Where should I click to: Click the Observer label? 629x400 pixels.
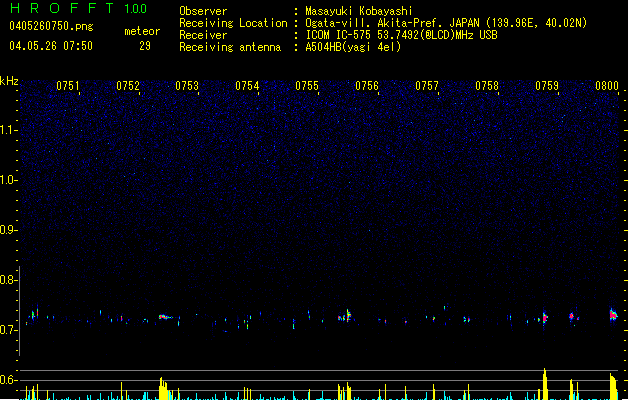tap(203, 11)
